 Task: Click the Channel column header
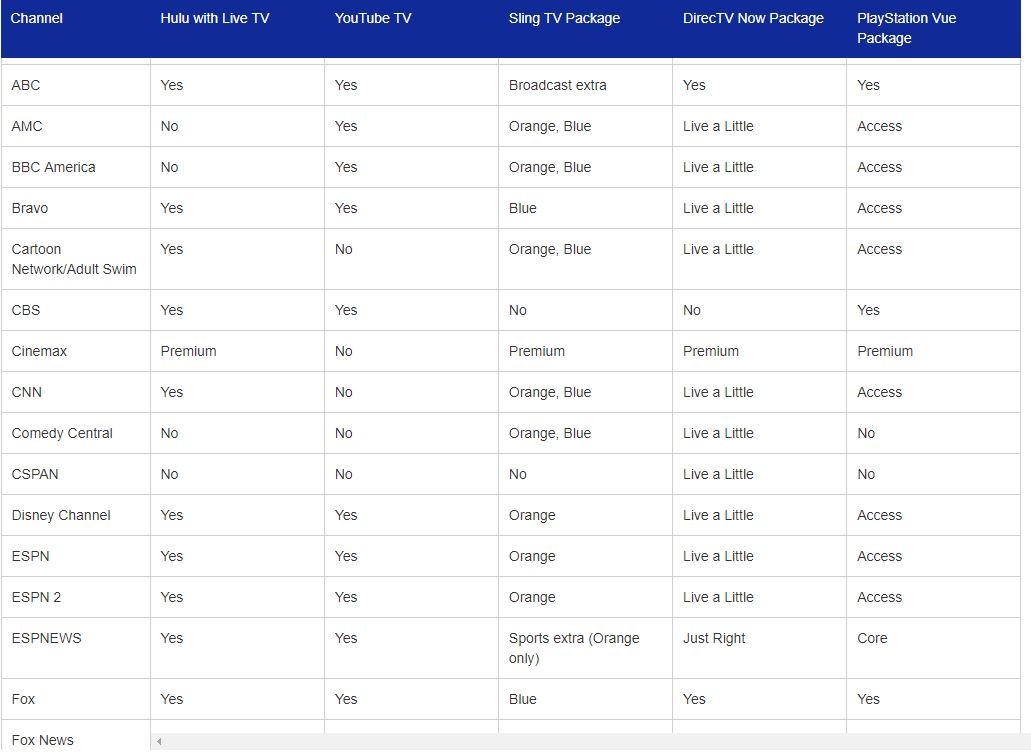coord(37,18)
